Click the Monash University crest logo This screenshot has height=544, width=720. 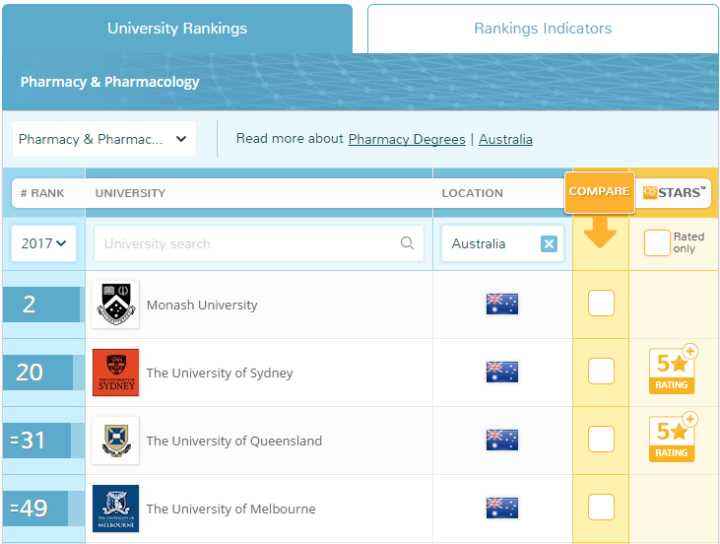click(116, 304)
